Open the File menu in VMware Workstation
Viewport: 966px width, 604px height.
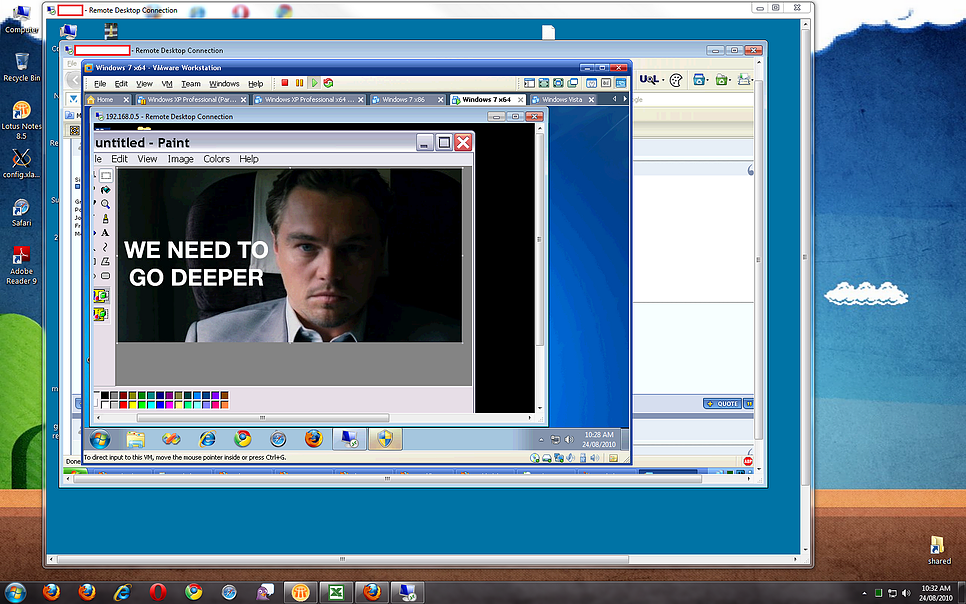pos(100,84)
